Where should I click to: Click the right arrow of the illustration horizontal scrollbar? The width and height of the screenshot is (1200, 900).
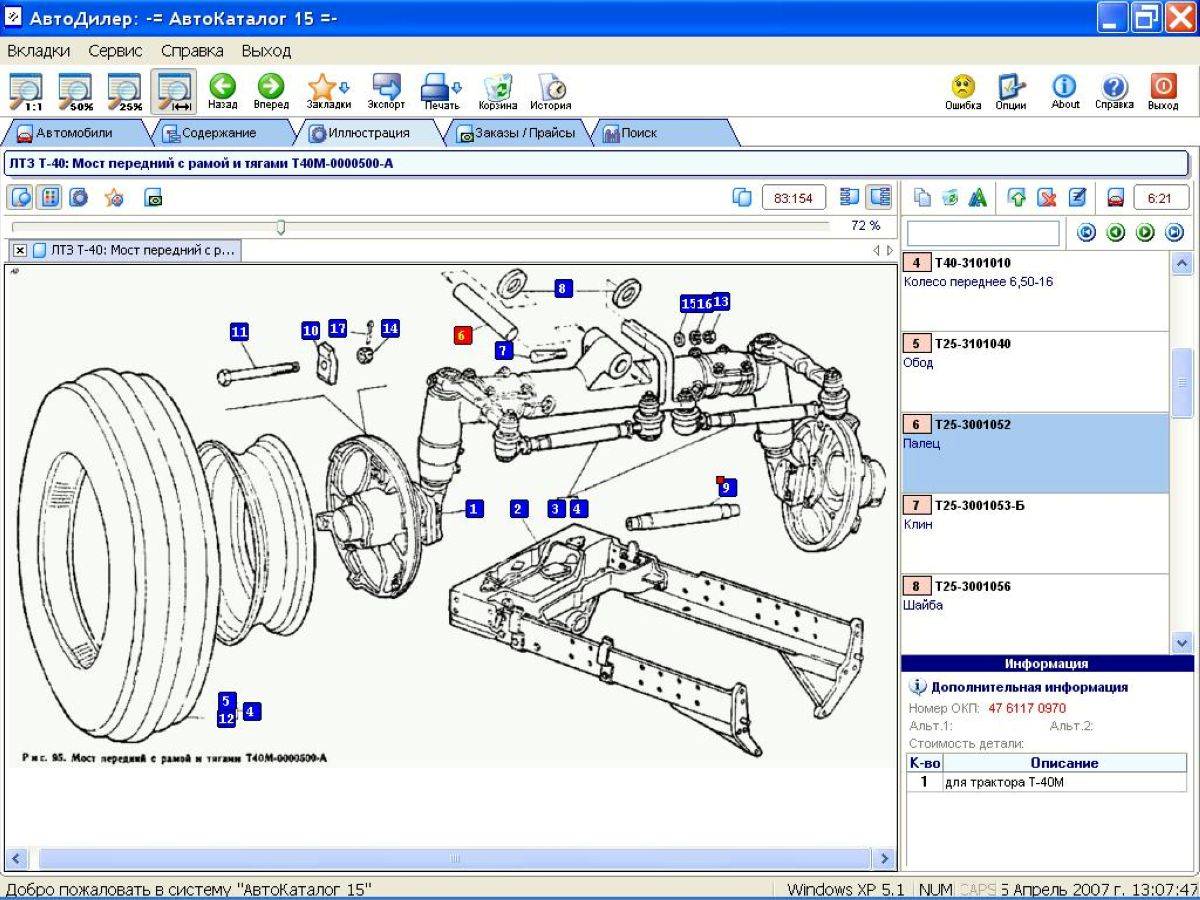[883, 858]
